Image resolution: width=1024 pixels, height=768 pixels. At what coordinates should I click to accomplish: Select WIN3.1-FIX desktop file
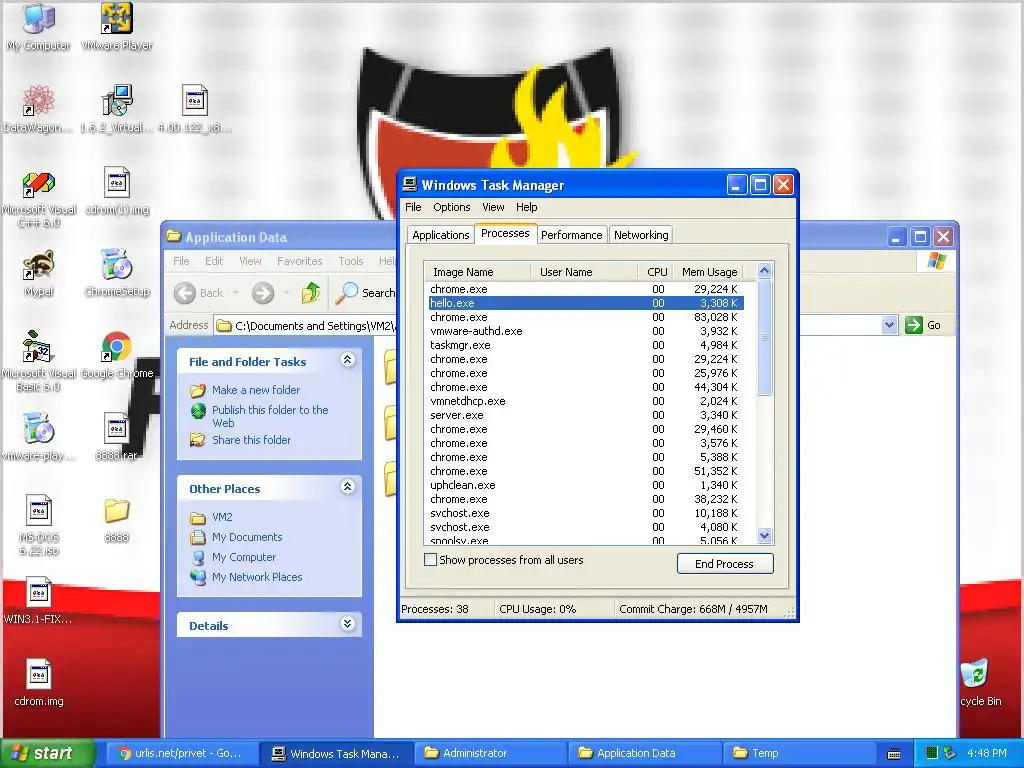pyautogui.click(x=39, y=601)
